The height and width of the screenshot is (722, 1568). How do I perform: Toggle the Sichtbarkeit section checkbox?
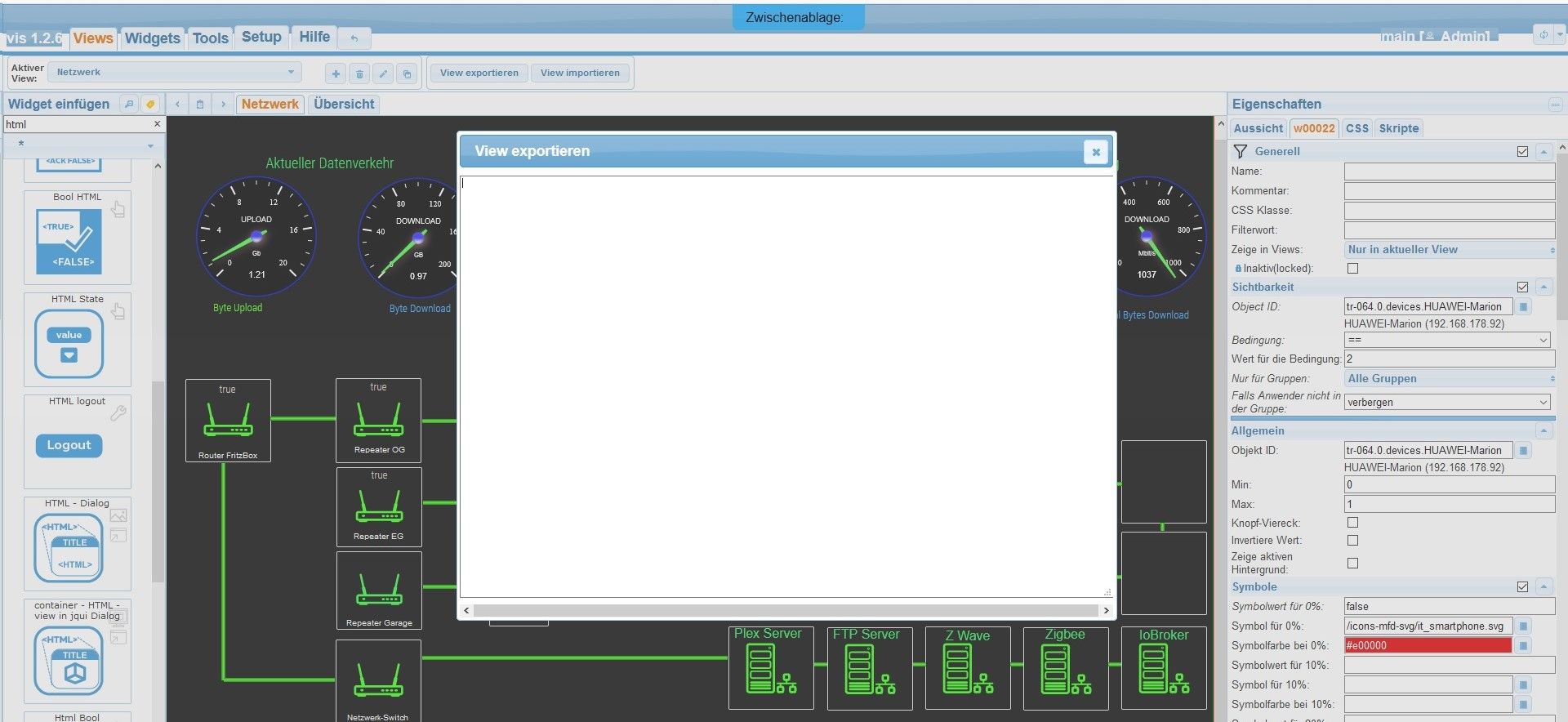click(x=1522, y=287)
